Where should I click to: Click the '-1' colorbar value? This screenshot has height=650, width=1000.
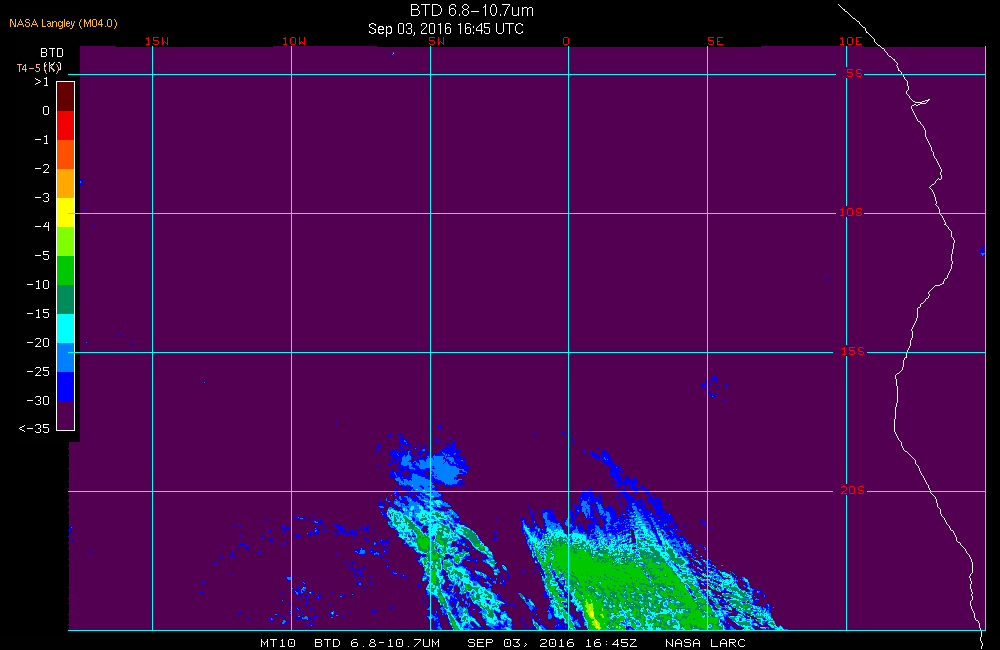pyautogui.click(x=42, y=140)
